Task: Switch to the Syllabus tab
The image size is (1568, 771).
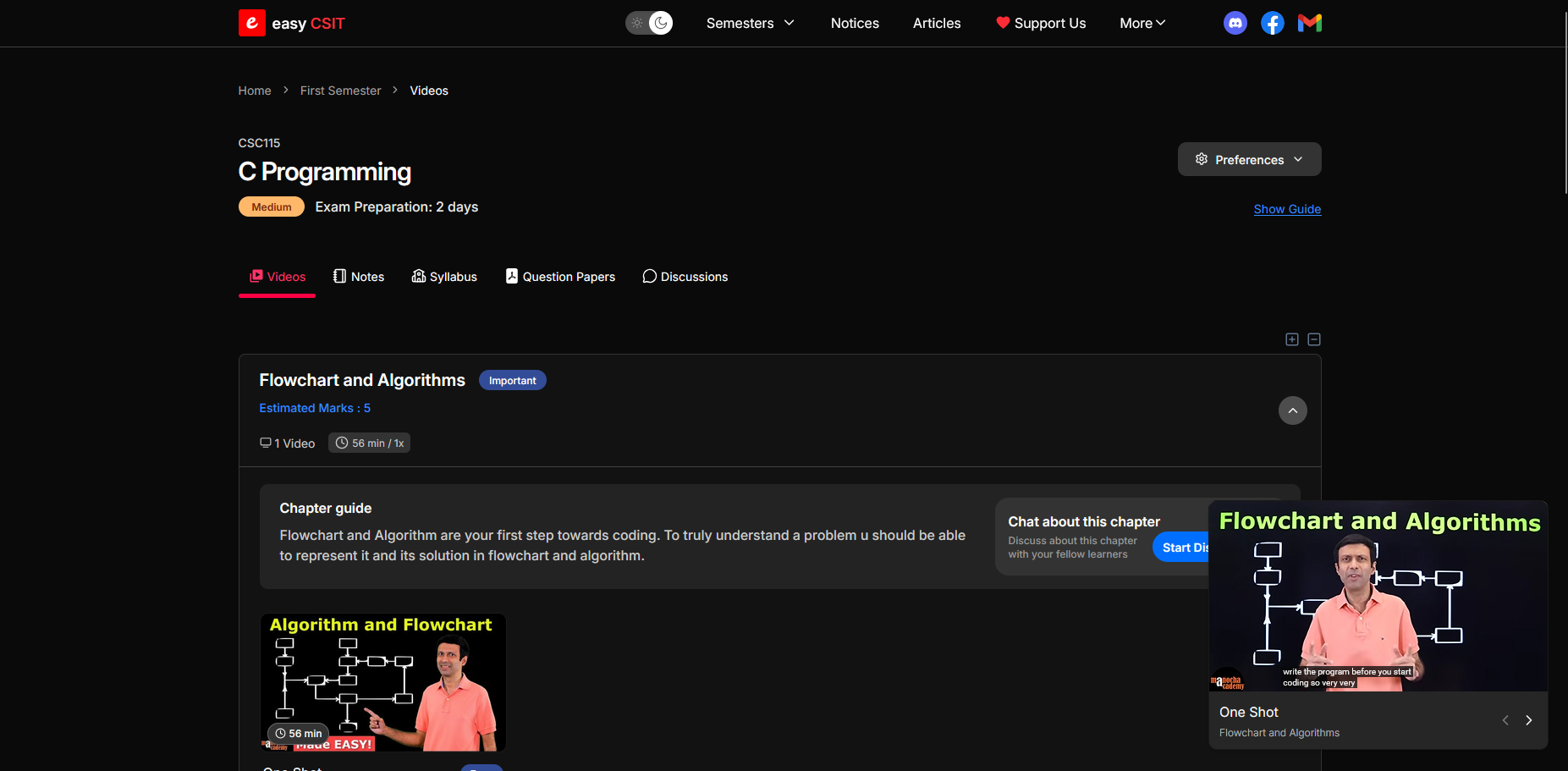Action: (x=444, y=277)
